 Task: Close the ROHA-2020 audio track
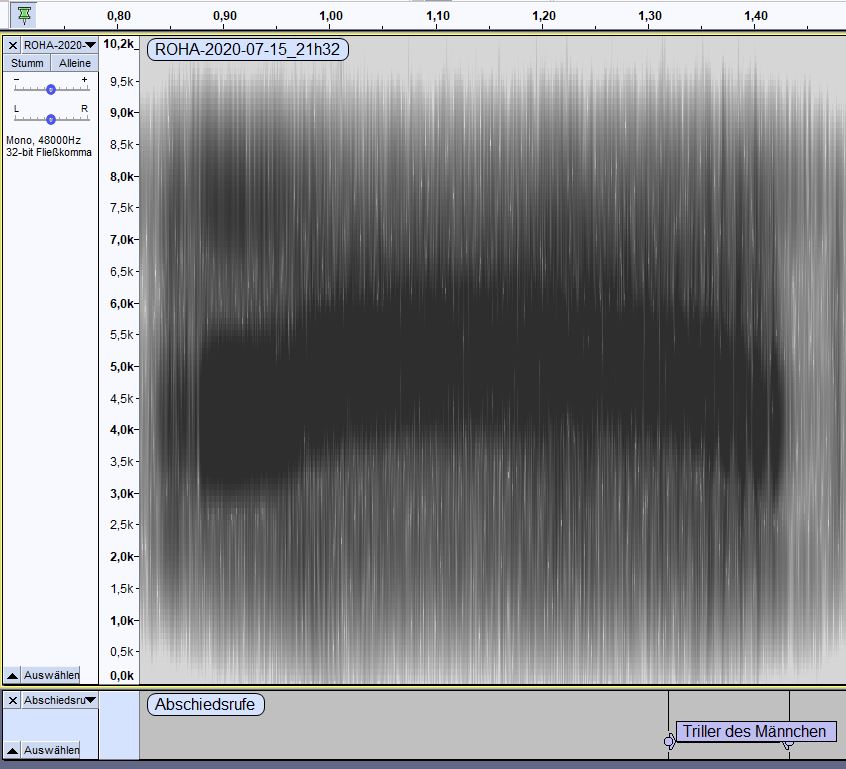point(13,45)
